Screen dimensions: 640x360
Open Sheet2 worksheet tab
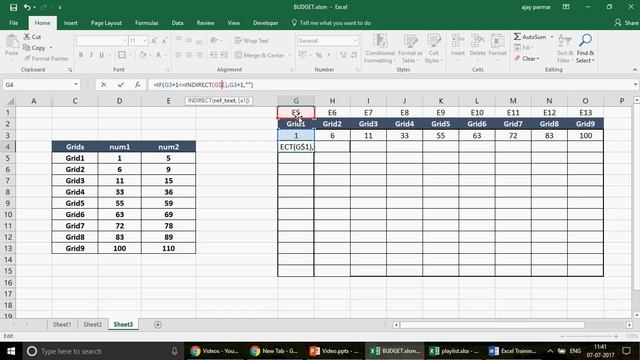click(x=93, y=324)
